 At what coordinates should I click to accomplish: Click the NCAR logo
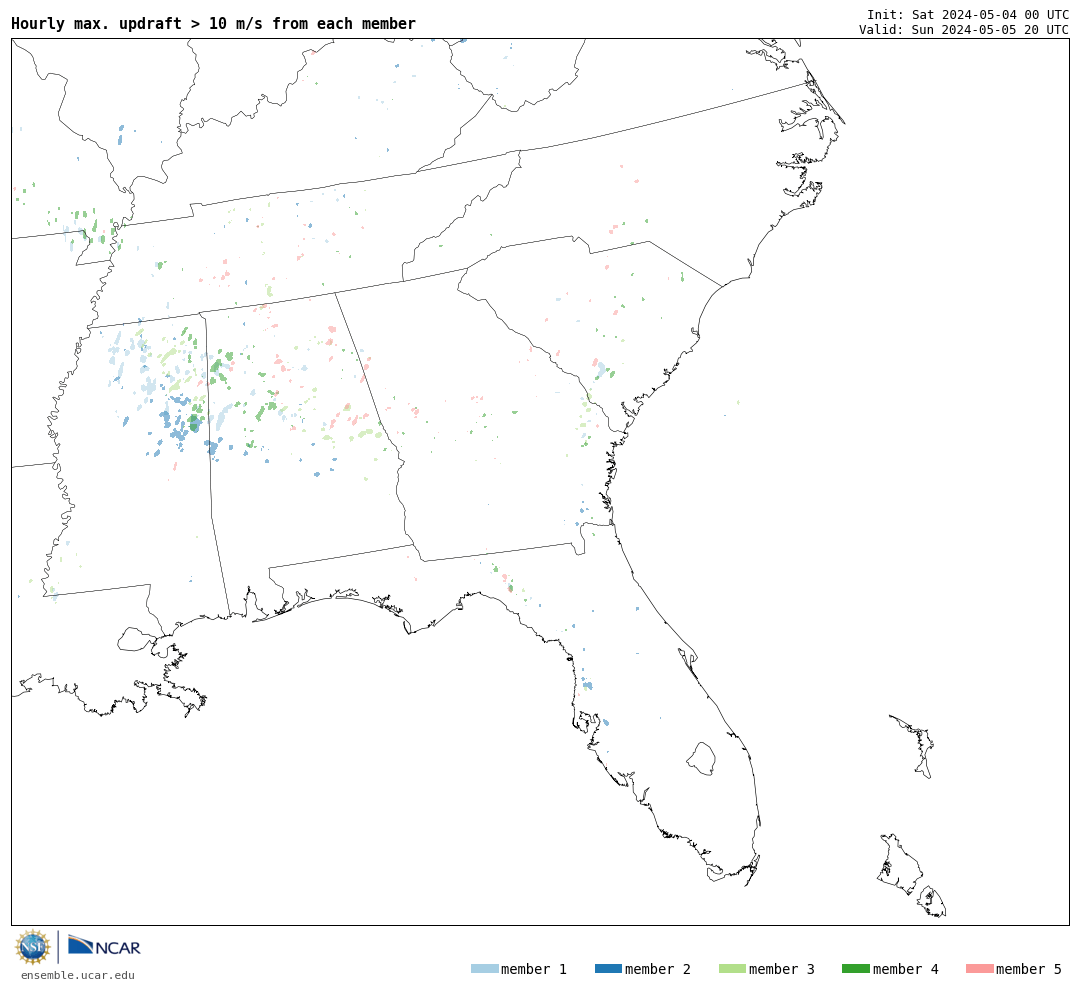click(x=105, y=946)
